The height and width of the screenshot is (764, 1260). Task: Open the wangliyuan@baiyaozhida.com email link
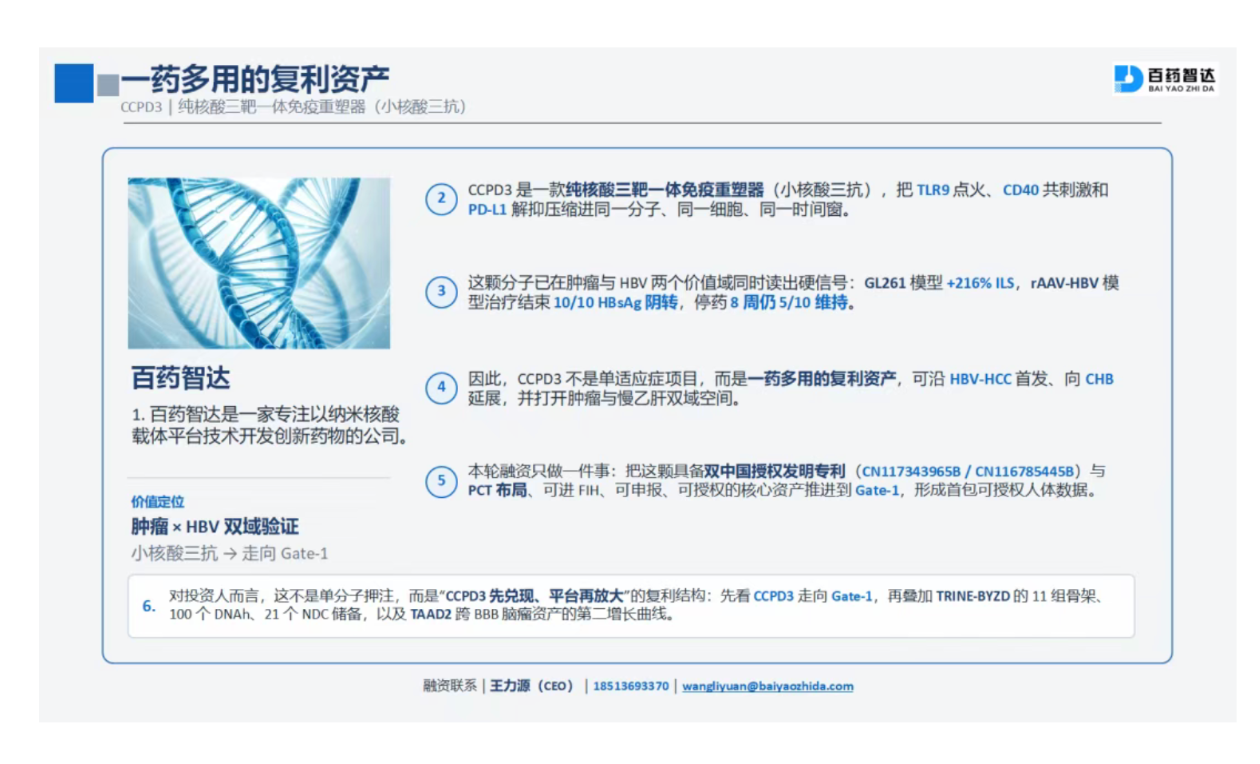click(x=768, y=686)
